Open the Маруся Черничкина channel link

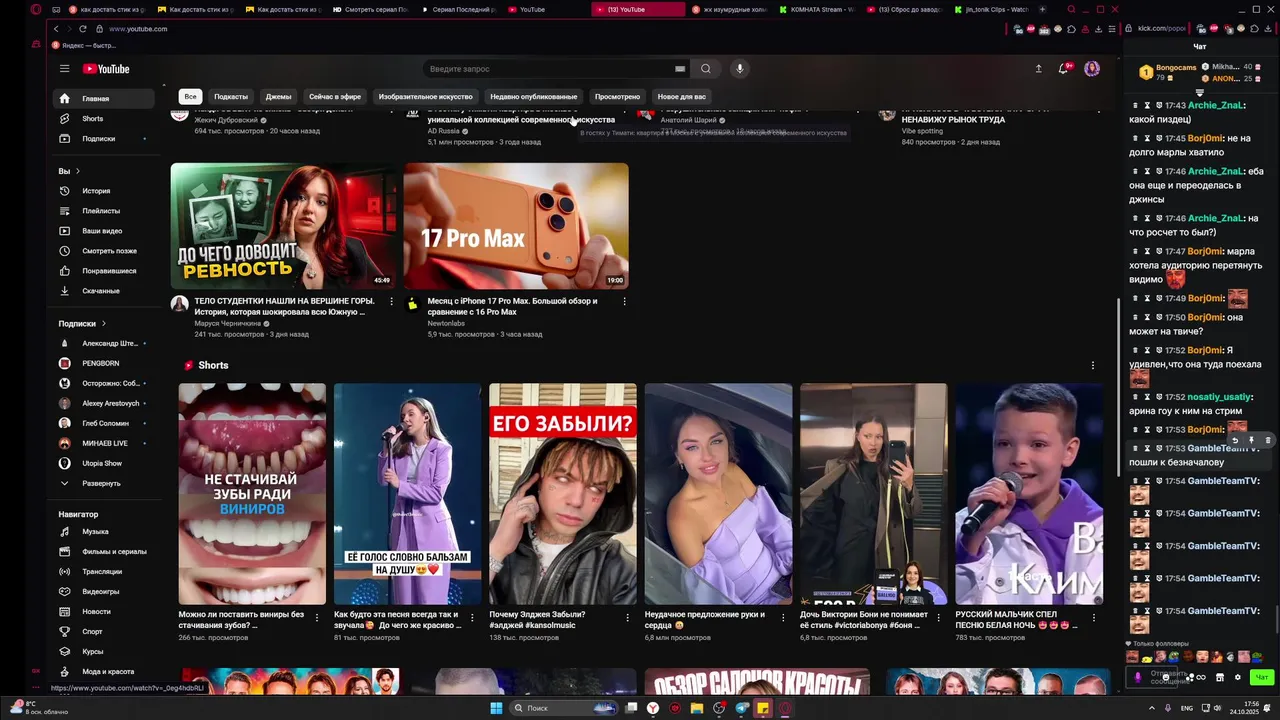pyautogui.click(x=228, y=324)
